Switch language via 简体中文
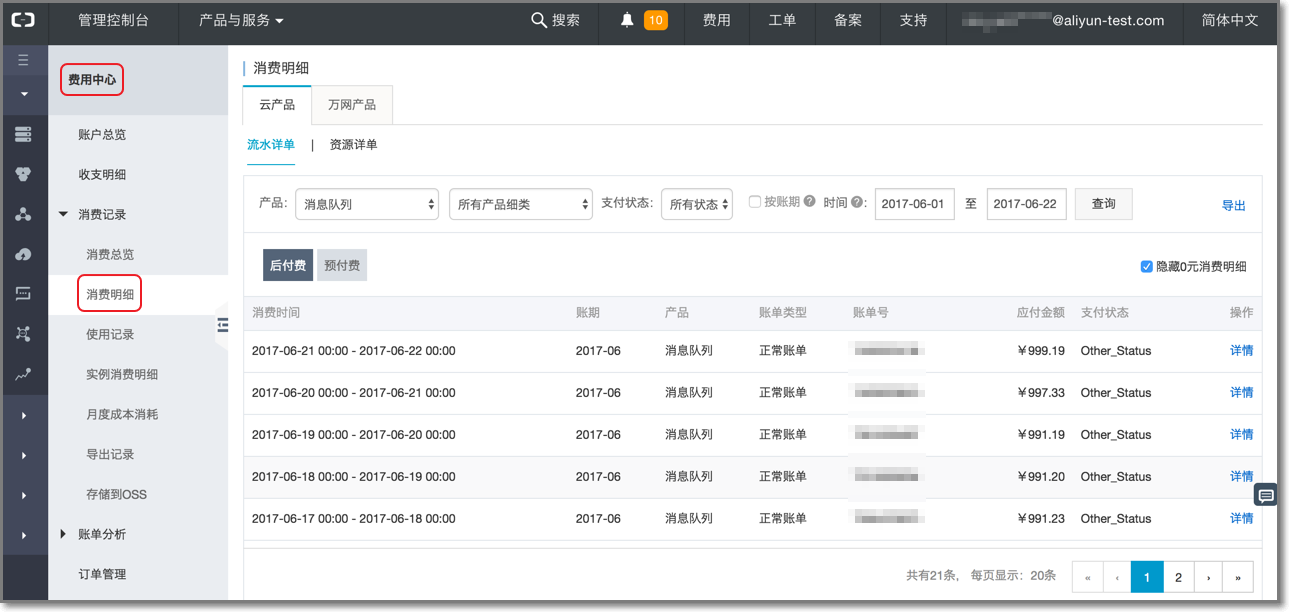 (x=1229, y=20)
